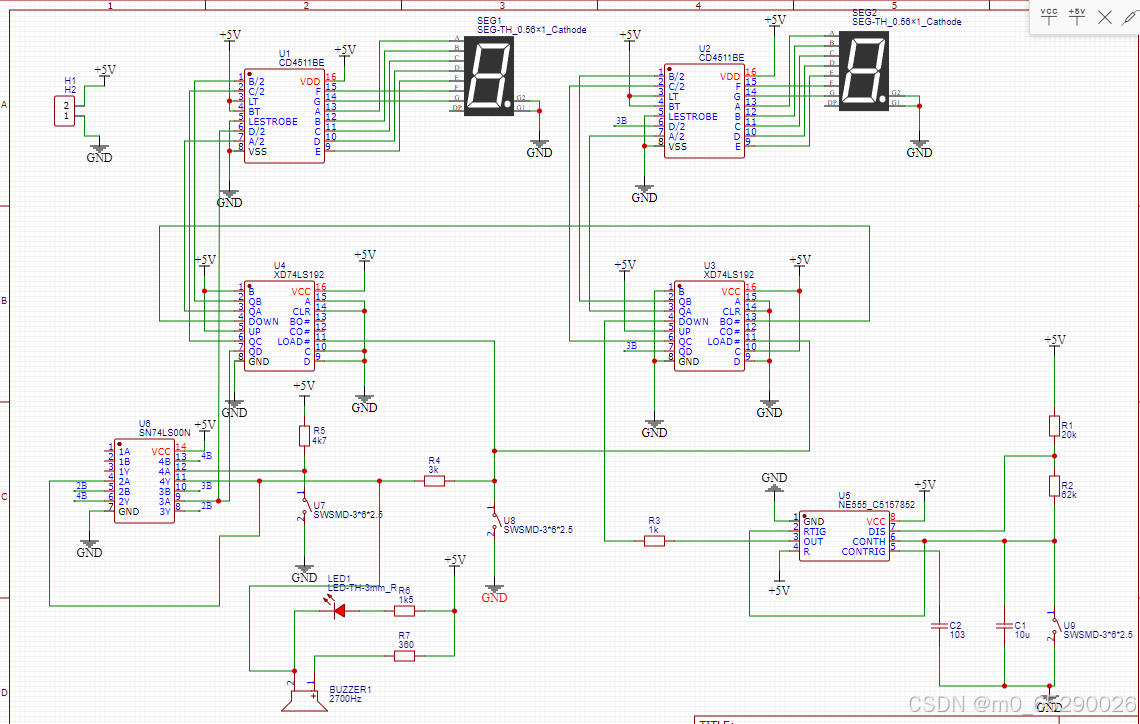Select resistor R6 symbol
Image resolution: width=1140 pixels, height=724 pixels.
(x=404, y=611)
